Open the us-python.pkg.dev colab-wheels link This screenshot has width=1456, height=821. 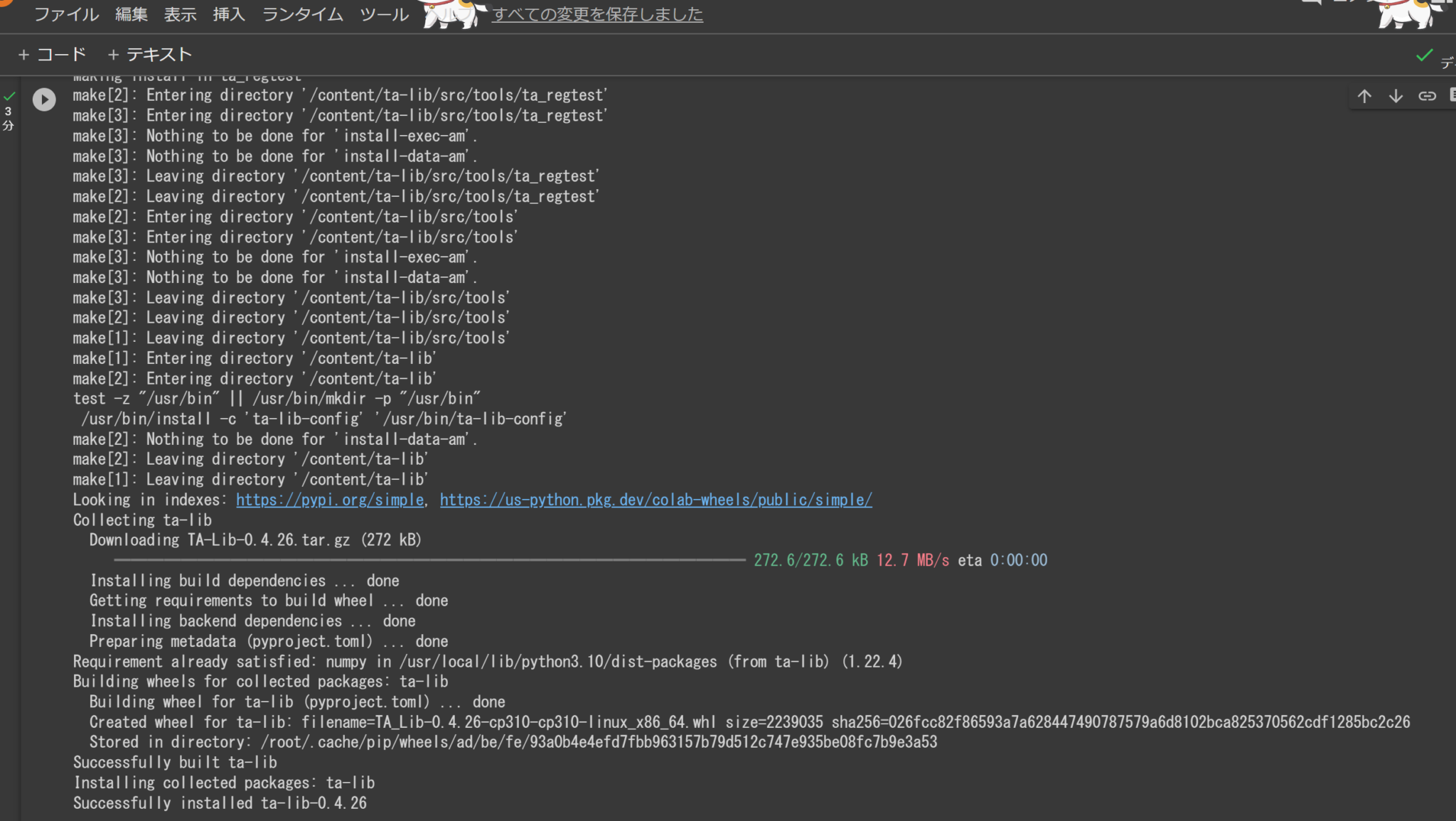655,500
